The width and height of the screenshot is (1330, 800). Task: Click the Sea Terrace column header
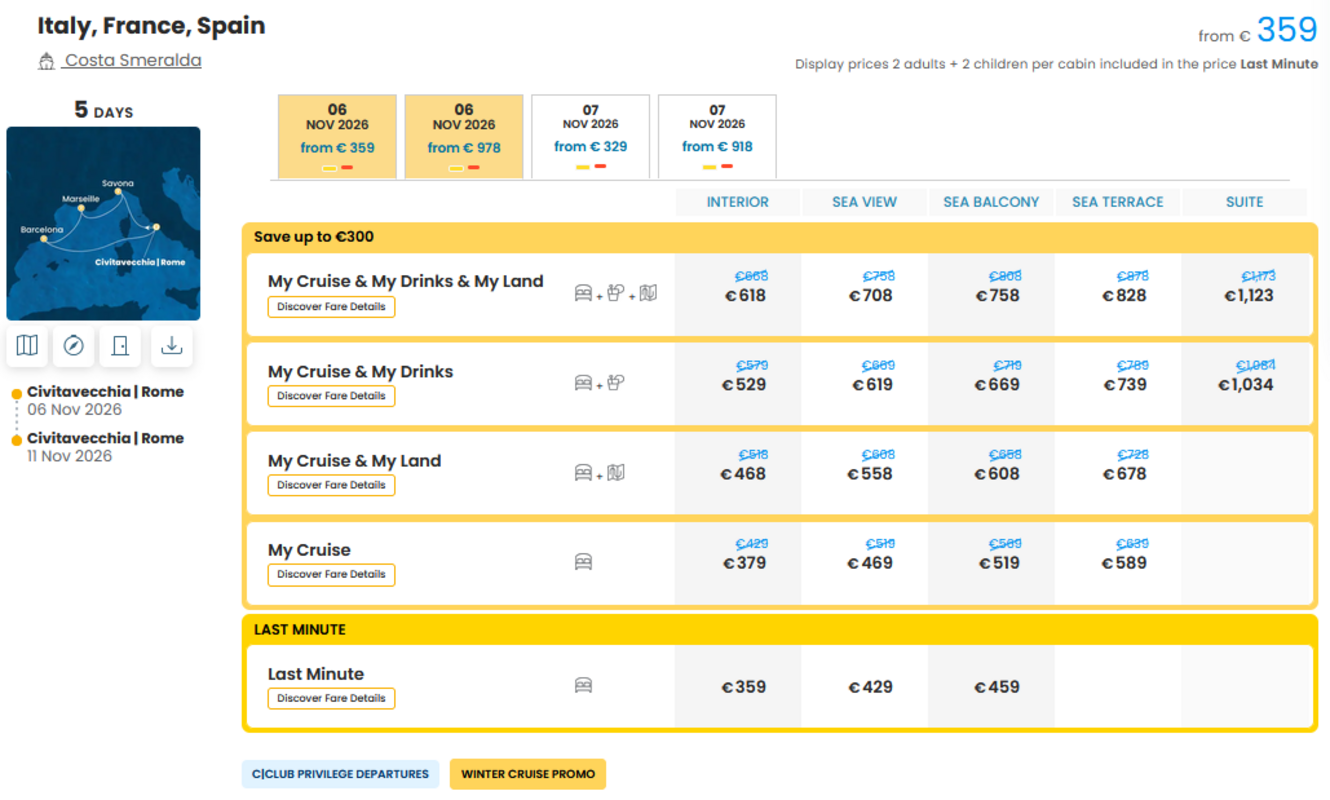click(1118, 202)
